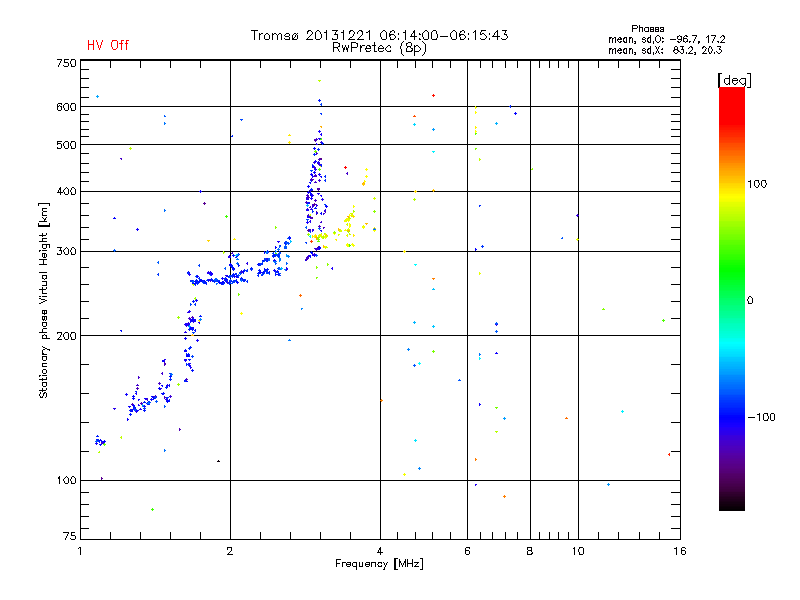This screenshot has height=600, width=800.
Task: Select the 'mean, sd,X: 83.2, 20.3' line
Action: pyautogui.click(x=665, y=50)
